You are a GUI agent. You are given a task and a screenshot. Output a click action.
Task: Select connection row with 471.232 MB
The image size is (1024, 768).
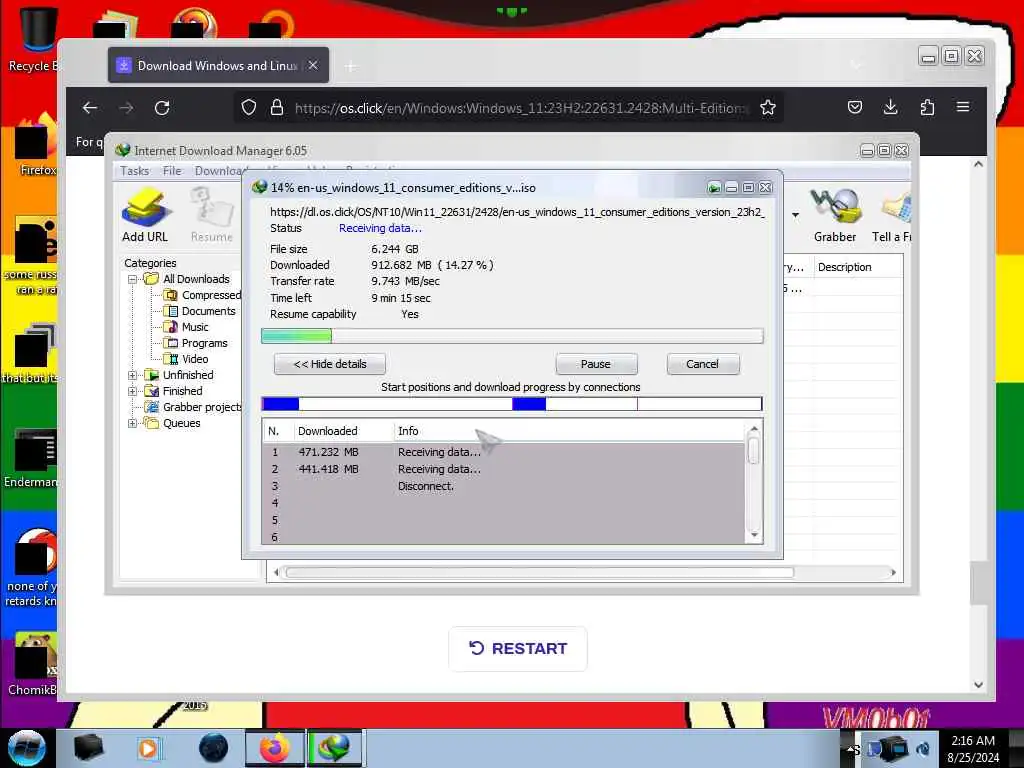point(503,452)
